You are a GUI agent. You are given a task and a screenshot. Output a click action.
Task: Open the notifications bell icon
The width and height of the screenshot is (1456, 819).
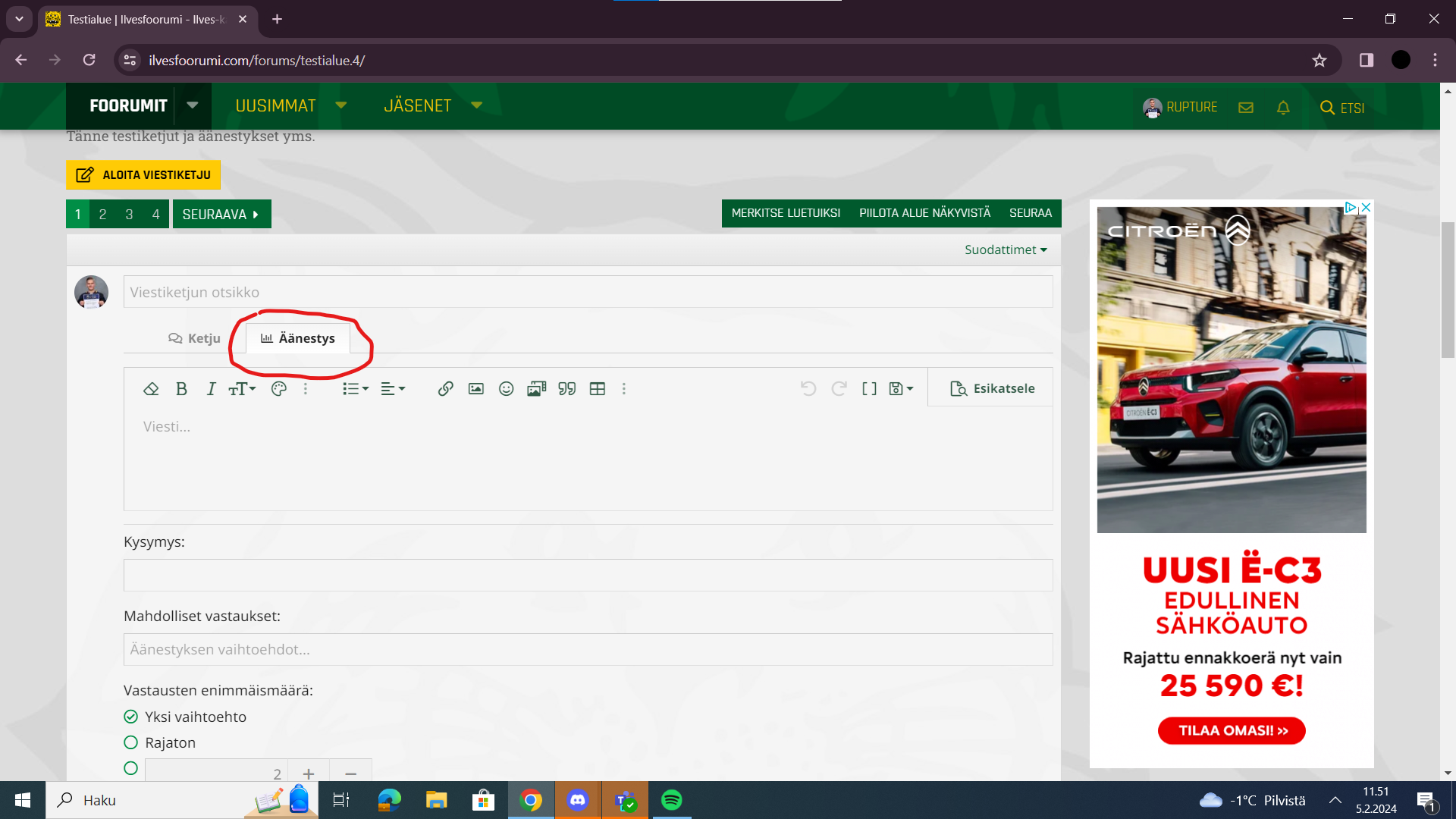pos(1283,108)
